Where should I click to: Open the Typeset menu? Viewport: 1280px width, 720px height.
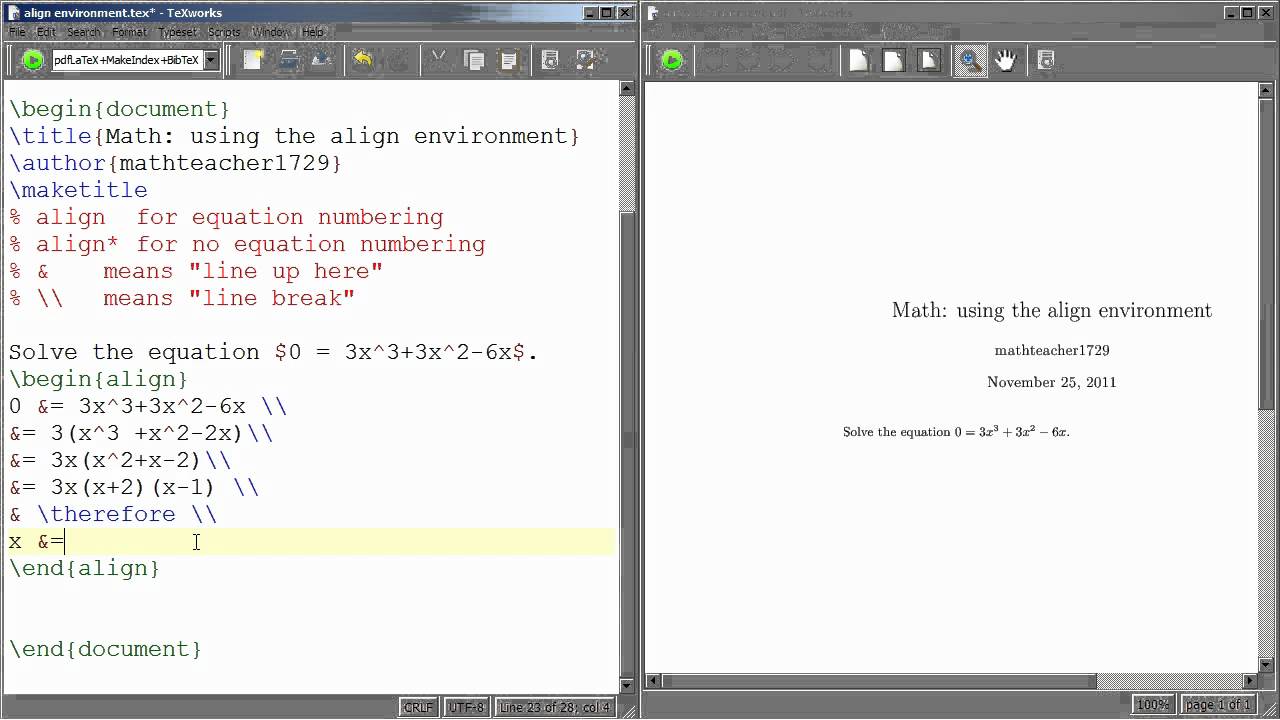[x=178, y=32]
